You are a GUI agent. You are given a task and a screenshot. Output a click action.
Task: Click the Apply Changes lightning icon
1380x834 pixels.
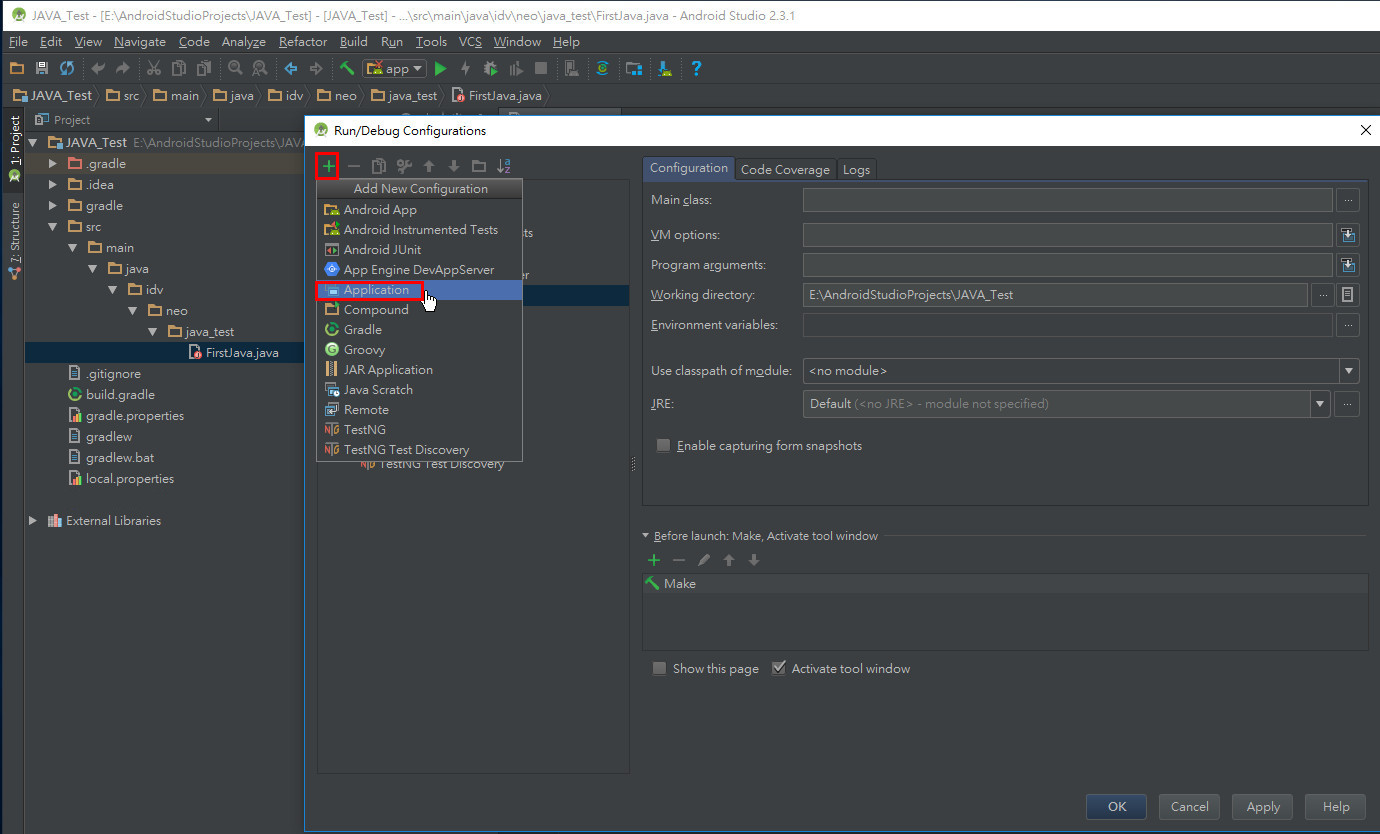point(465,68)
